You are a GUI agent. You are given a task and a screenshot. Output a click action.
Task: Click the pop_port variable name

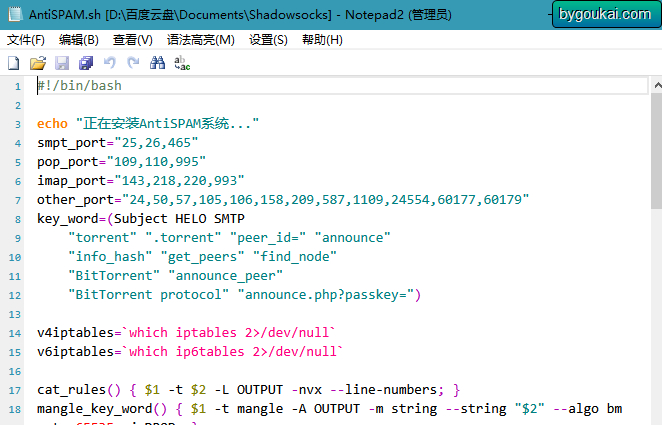[68, 162]
